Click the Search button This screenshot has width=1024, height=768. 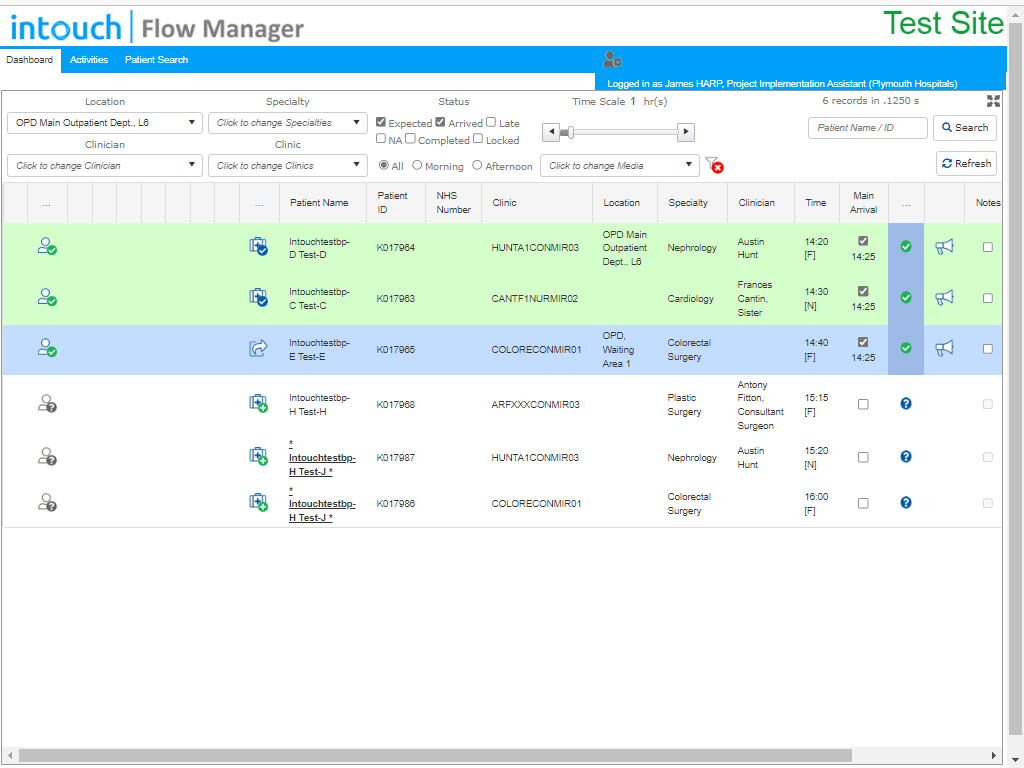click(965, 127)
